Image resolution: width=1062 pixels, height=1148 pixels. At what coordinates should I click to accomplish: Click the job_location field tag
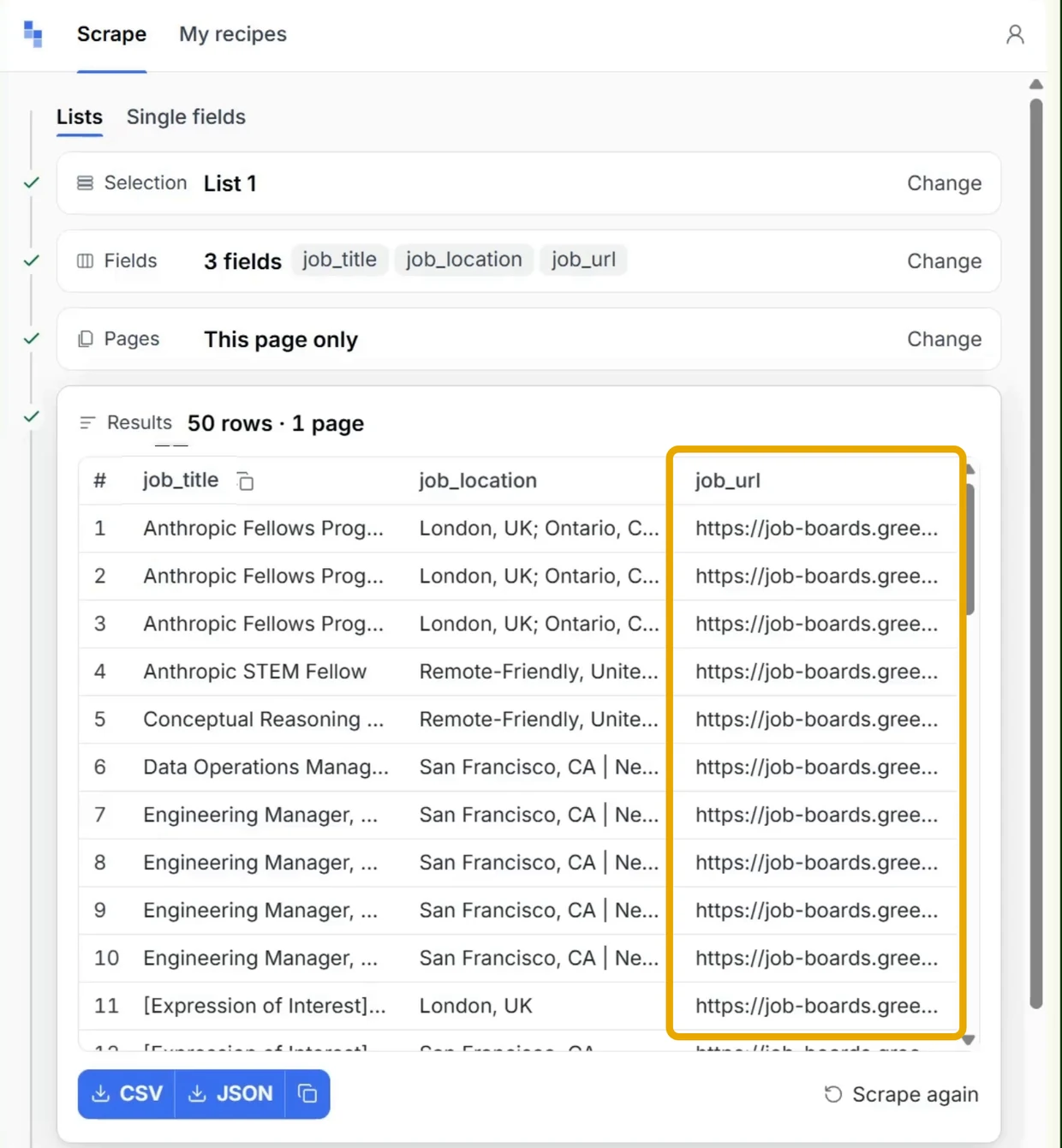pos(464,260)
